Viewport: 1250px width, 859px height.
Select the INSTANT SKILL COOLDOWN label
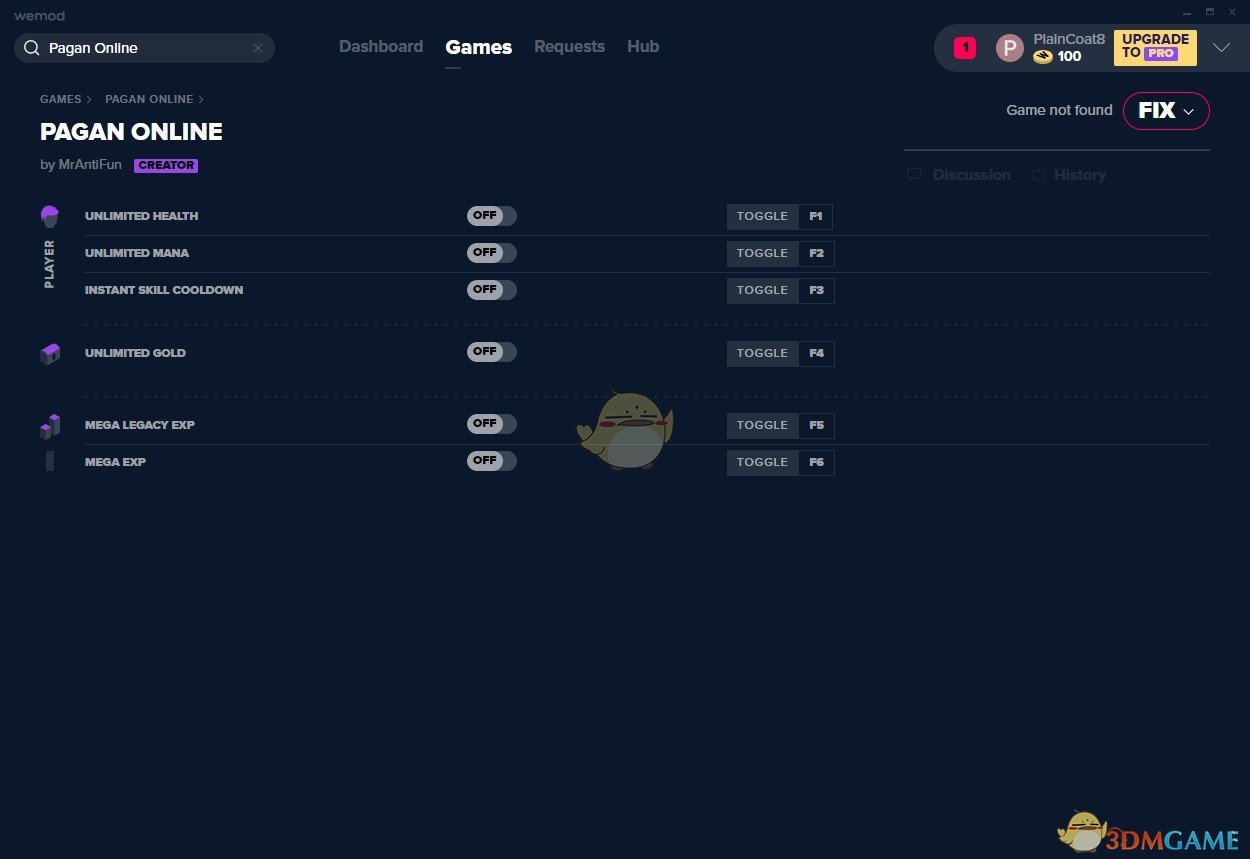coord(164,290)
